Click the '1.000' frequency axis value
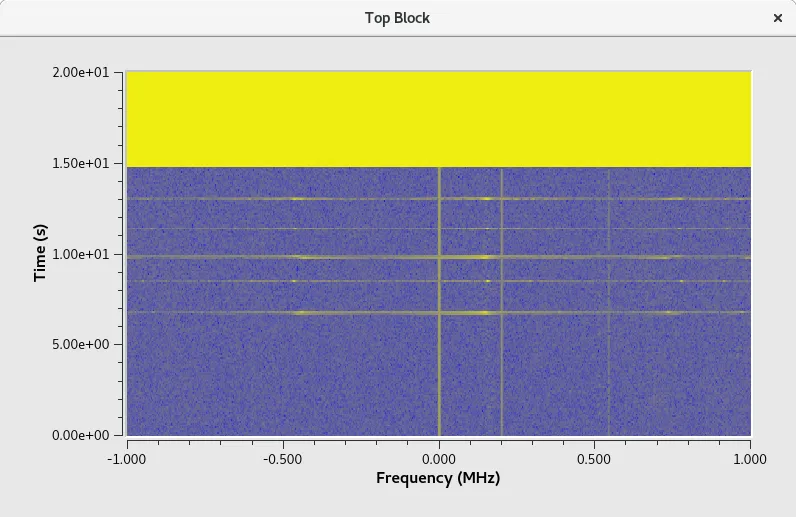 750,459
